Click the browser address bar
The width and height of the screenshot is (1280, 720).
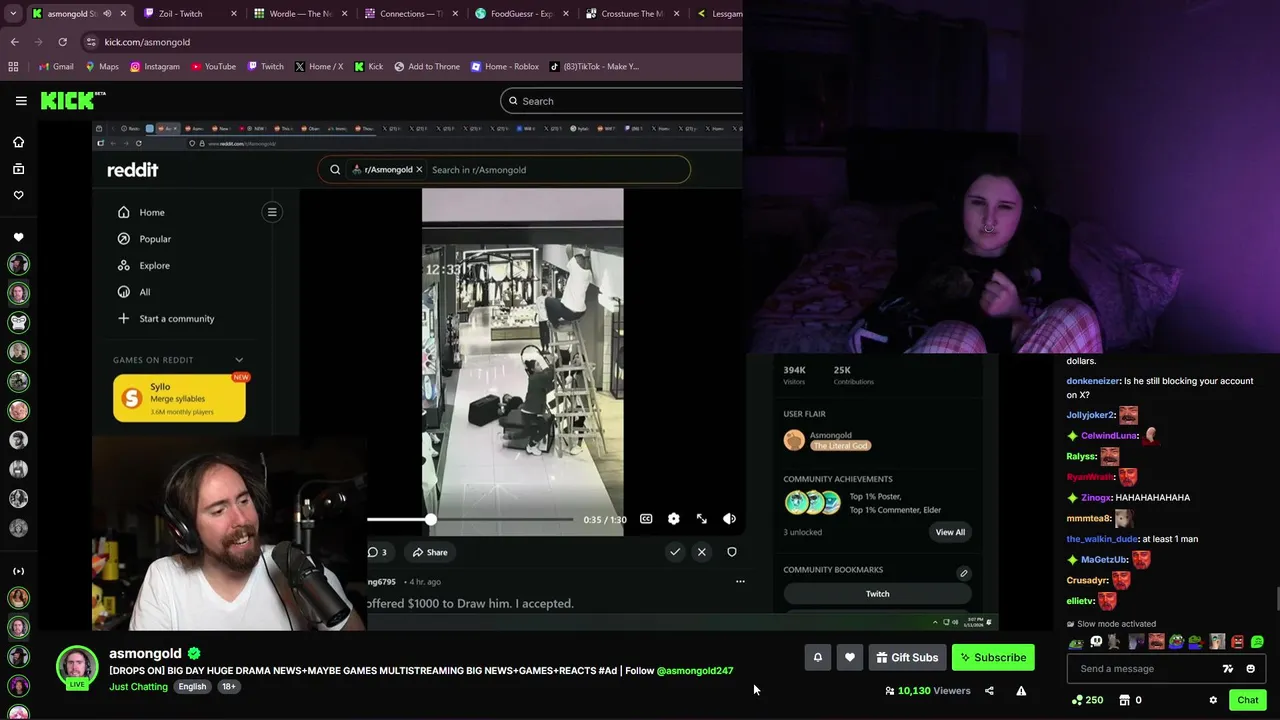click(410, 42)
